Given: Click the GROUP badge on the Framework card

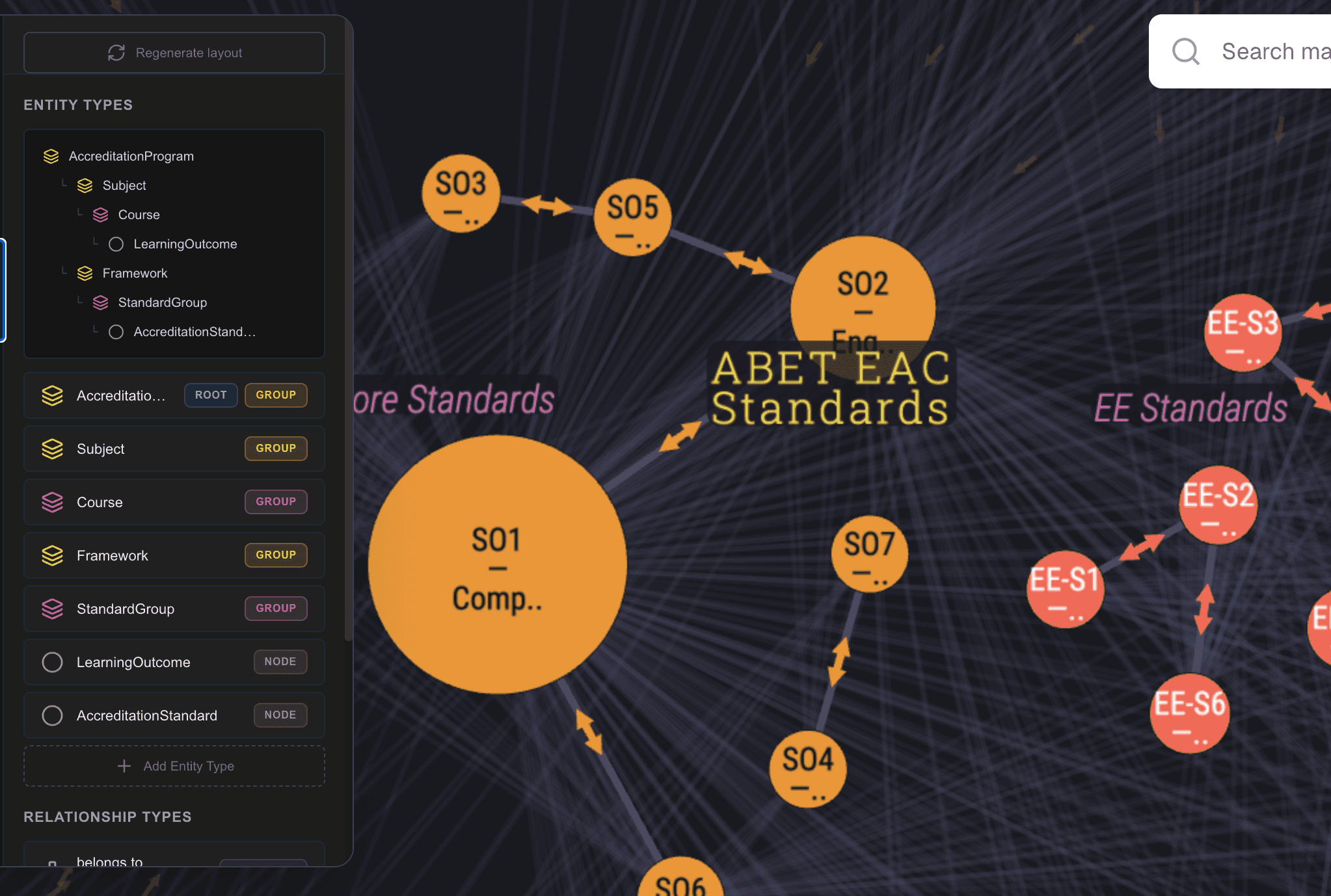Looking at the screenshot, I should (276, 555).
